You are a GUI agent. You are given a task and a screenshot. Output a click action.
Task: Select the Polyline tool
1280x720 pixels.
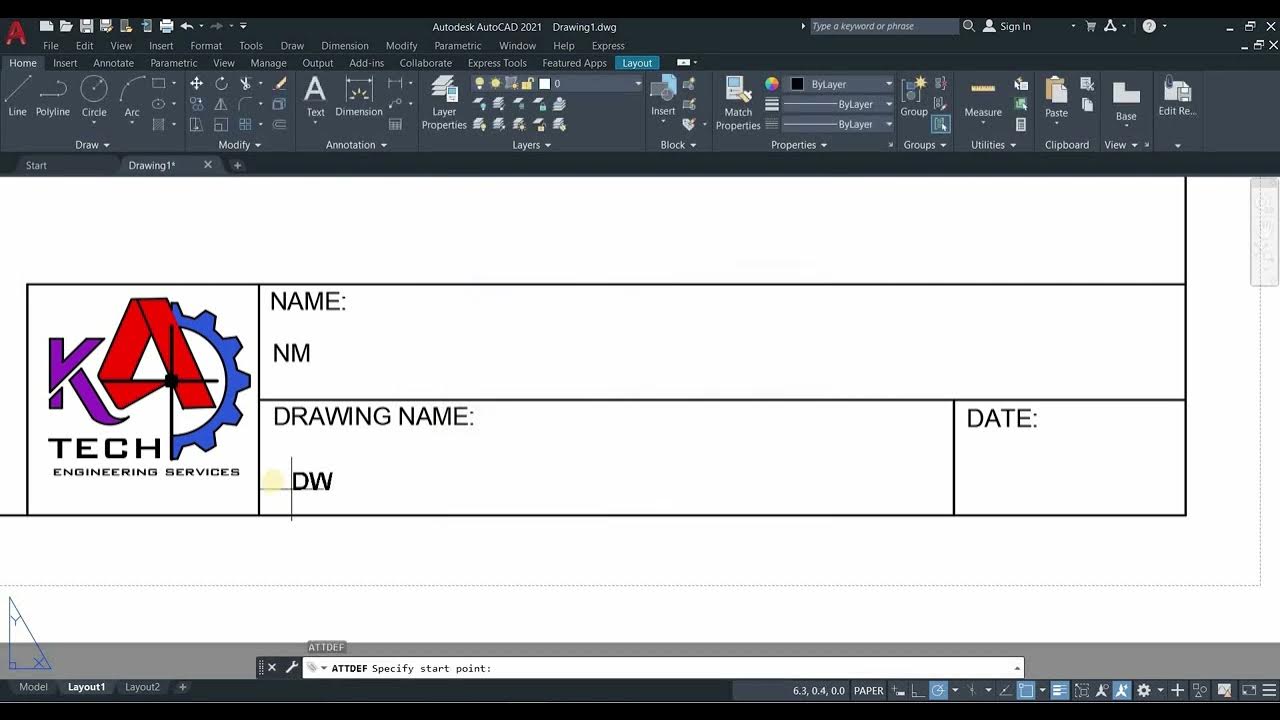(x=53, y=97)
